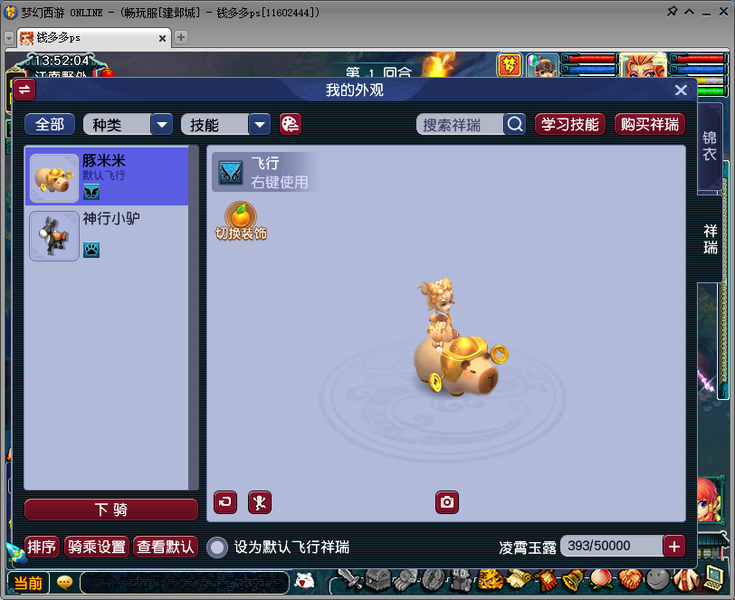Image resolution: width=735 pixels, height=600 pixels.
Task: Click the 学习技能 button
Action: click(570, 125)
